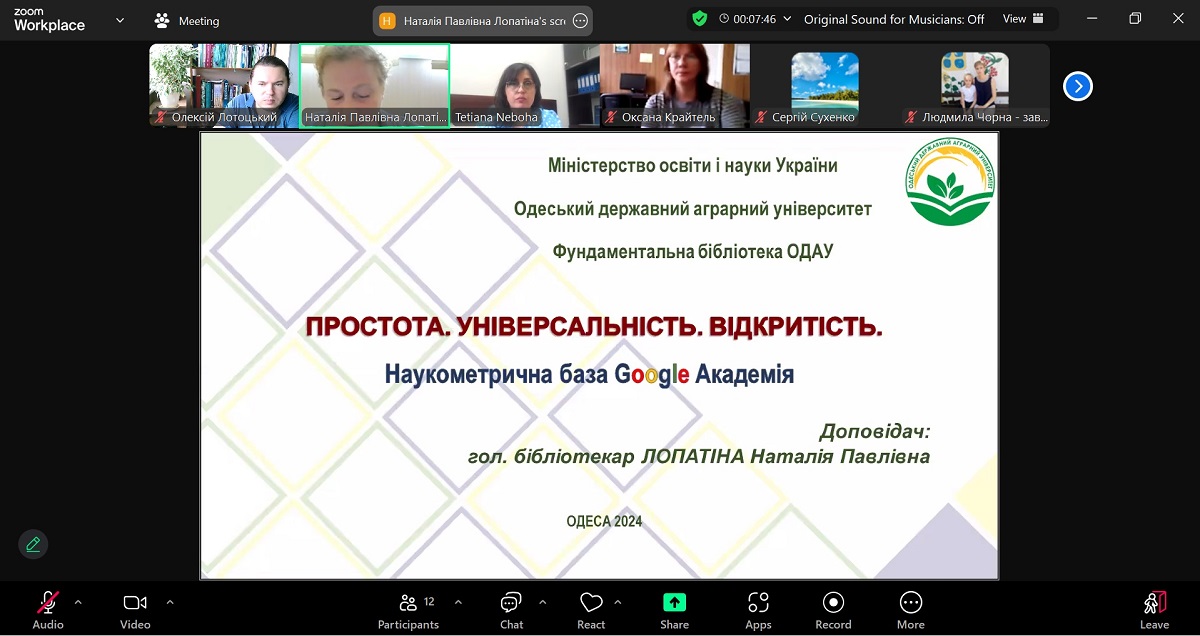Viewport: 1200px width, 636px height.
Task: Expand the participants options caret
Action: [x=458, y=602]
